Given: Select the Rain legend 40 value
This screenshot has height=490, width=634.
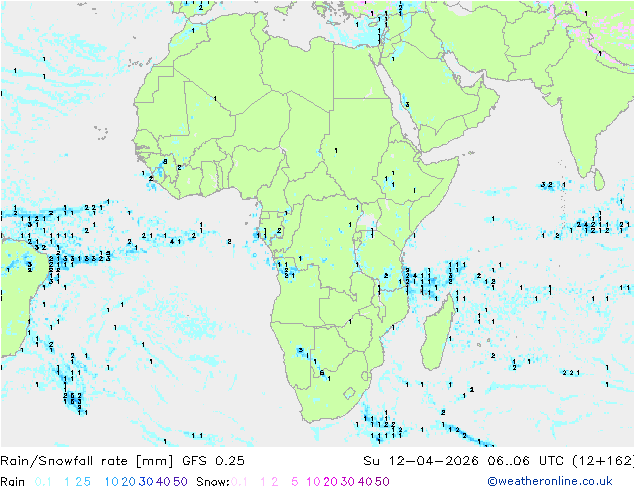Looking at the screenshot, I should (x=163, y=482).
